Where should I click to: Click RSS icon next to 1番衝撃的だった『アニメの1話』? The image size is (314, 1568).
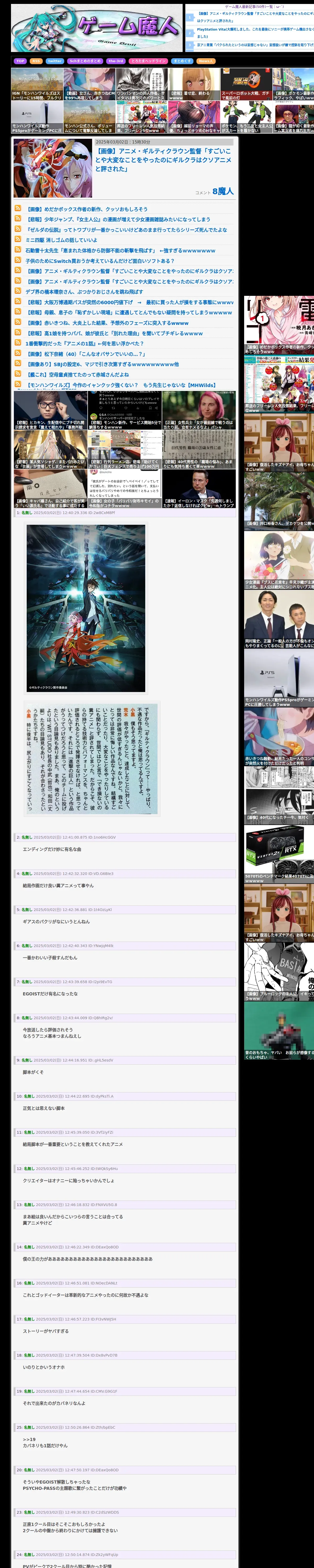pos(18,343)
